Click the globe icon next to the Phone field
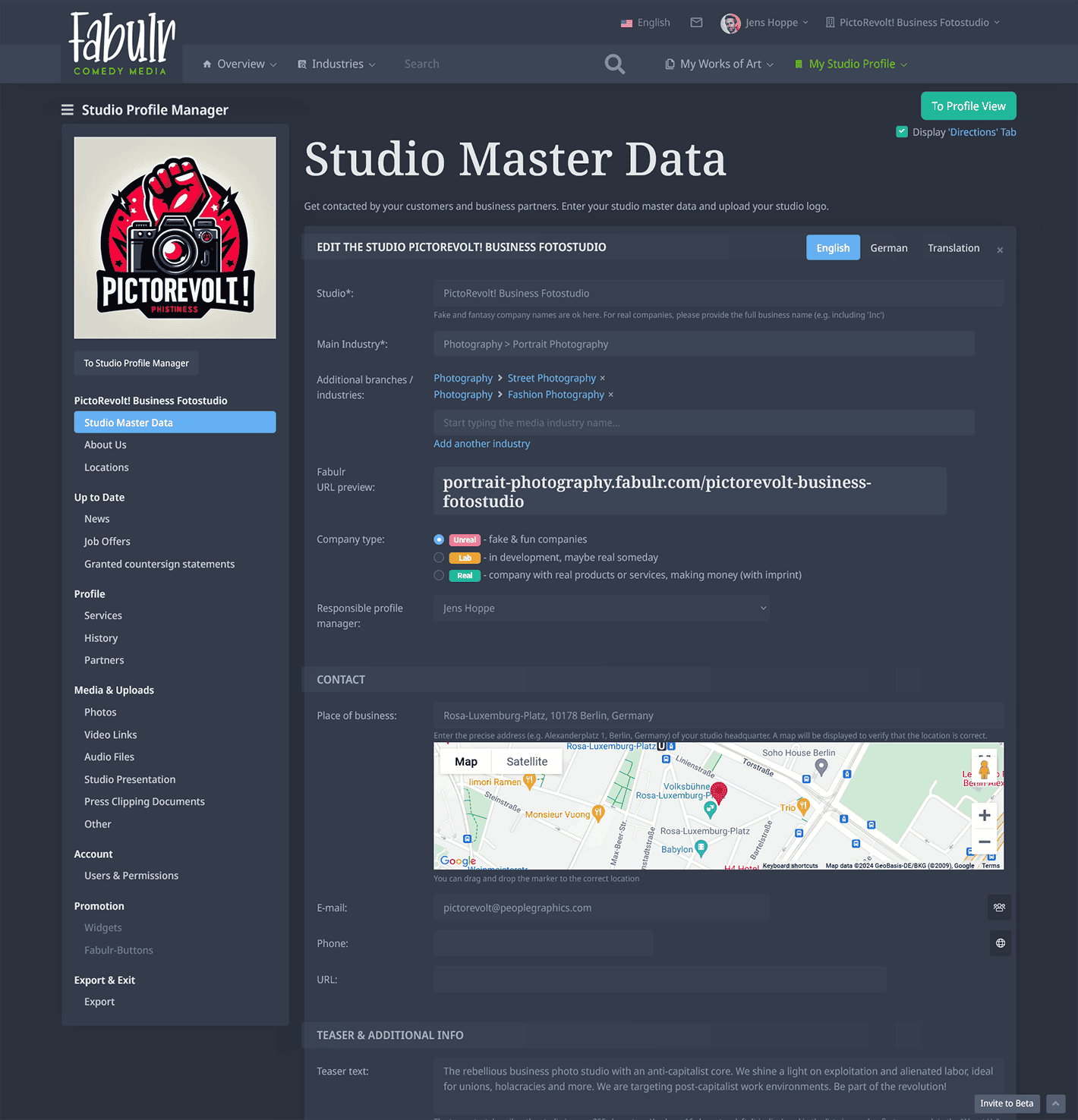 pyautogui.click(x=1000, y=942)
